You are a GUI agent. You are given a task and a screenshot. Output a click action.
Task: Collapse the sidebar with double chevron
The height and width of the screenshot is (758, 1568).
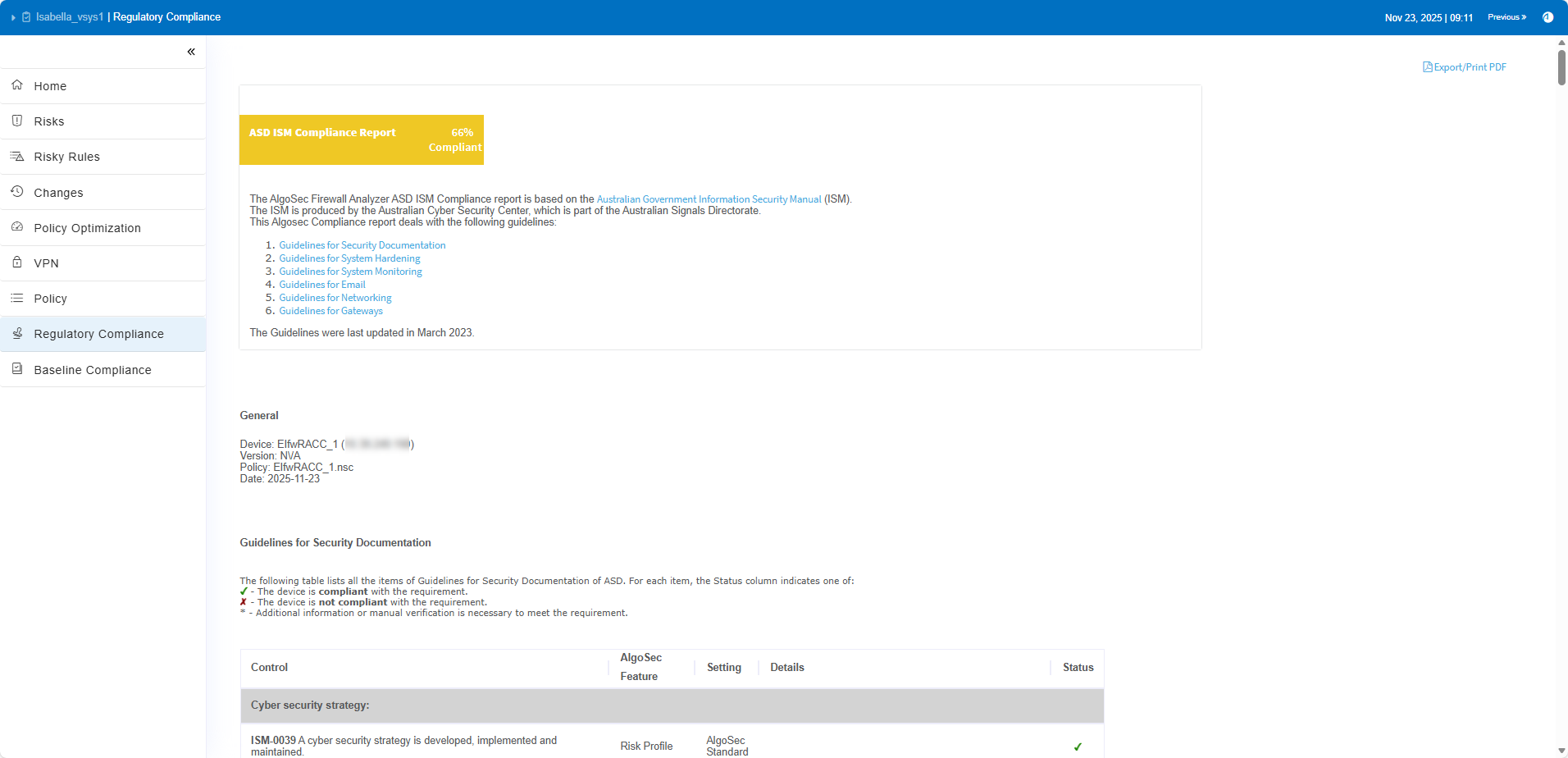pos(191,52)
